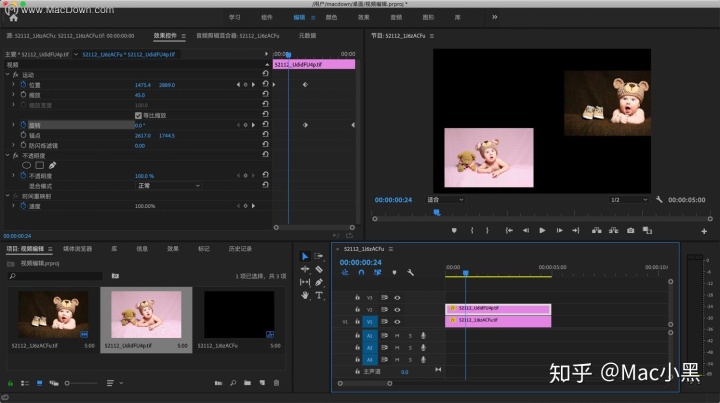Expand the Rotation property

pyautogui.click(x=13, y=124)
